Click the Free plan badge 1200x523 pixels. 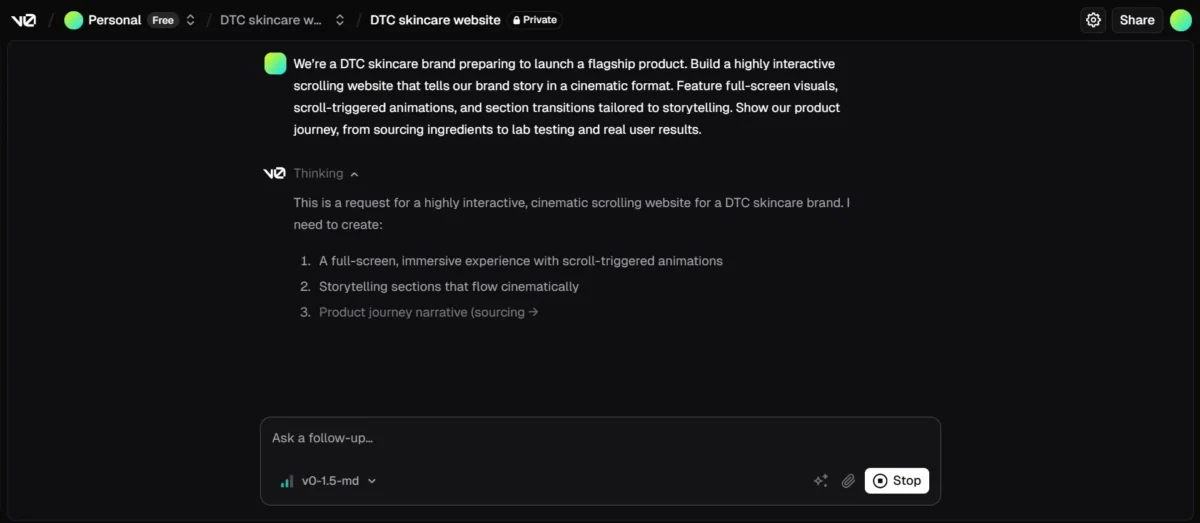(162, 20)
